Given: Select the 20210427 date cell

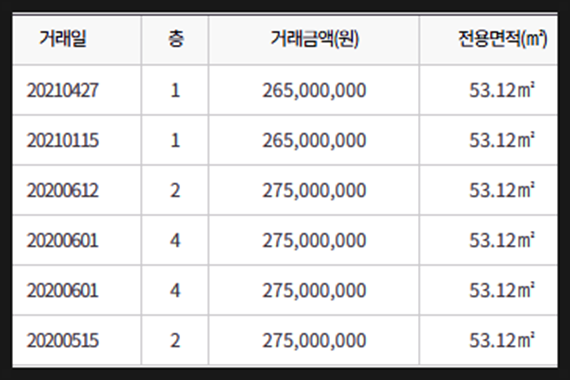Looking at the screenshot, I should (63, 90).
